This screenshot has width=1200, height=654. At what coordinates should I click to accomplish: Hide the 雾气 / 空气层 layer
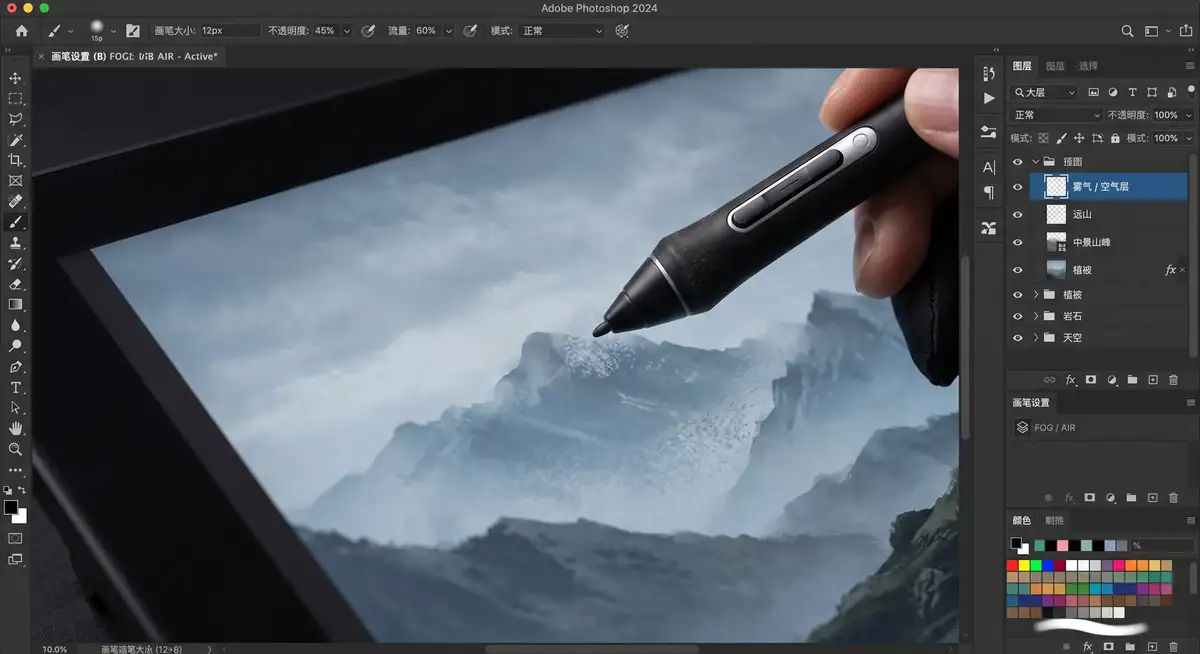(1018, 187)
